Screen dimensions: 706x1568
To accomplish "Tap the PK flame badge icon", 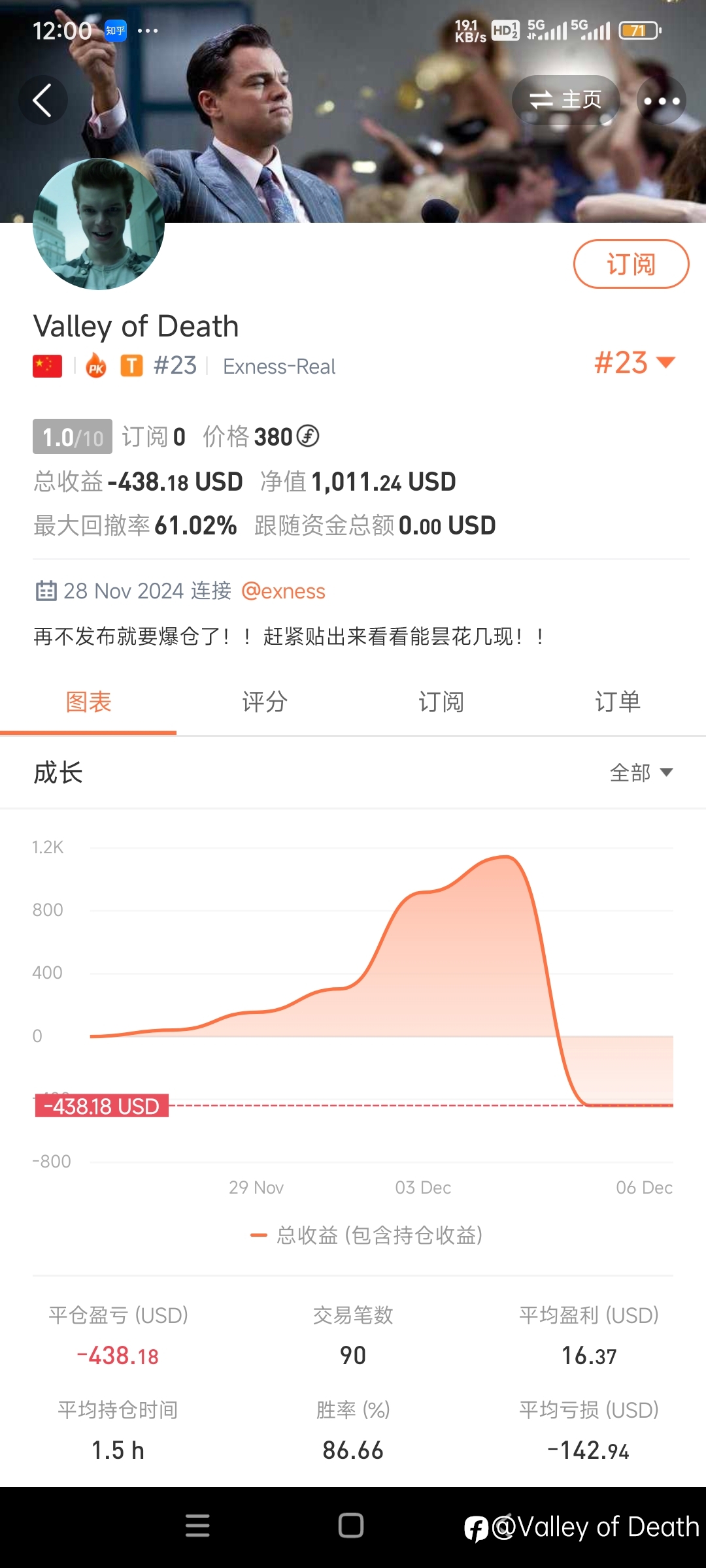I will tap(96, 366).
